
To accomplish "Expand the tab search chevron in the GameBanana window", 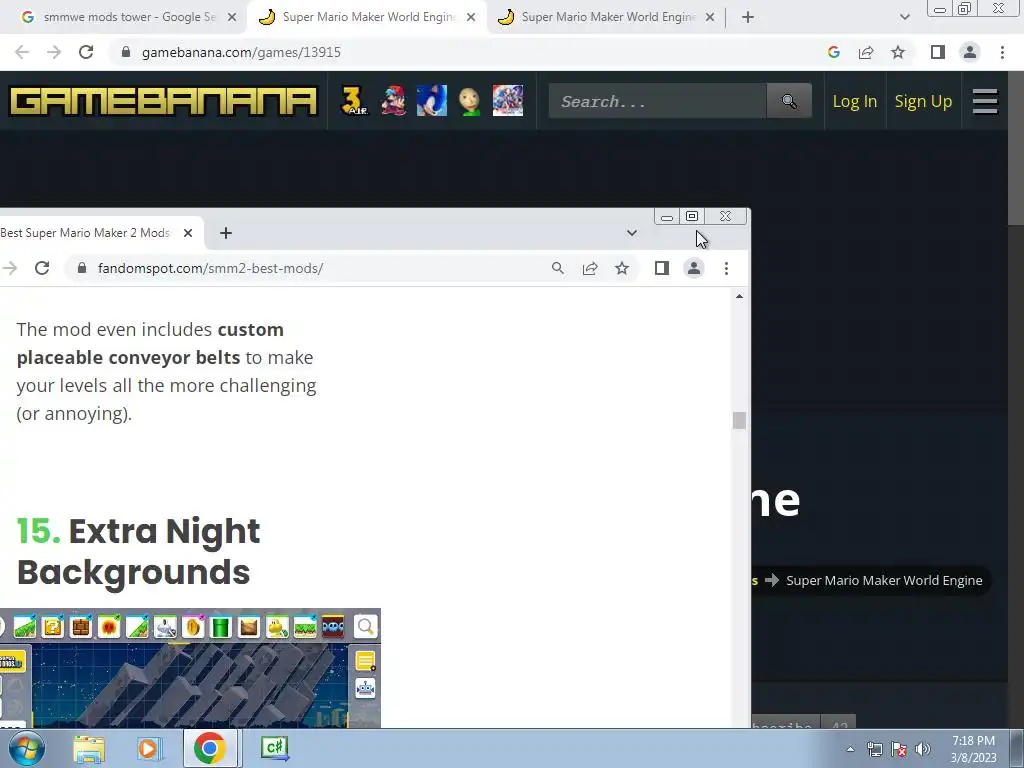I will pyautogui.click(x=904, y=18).
